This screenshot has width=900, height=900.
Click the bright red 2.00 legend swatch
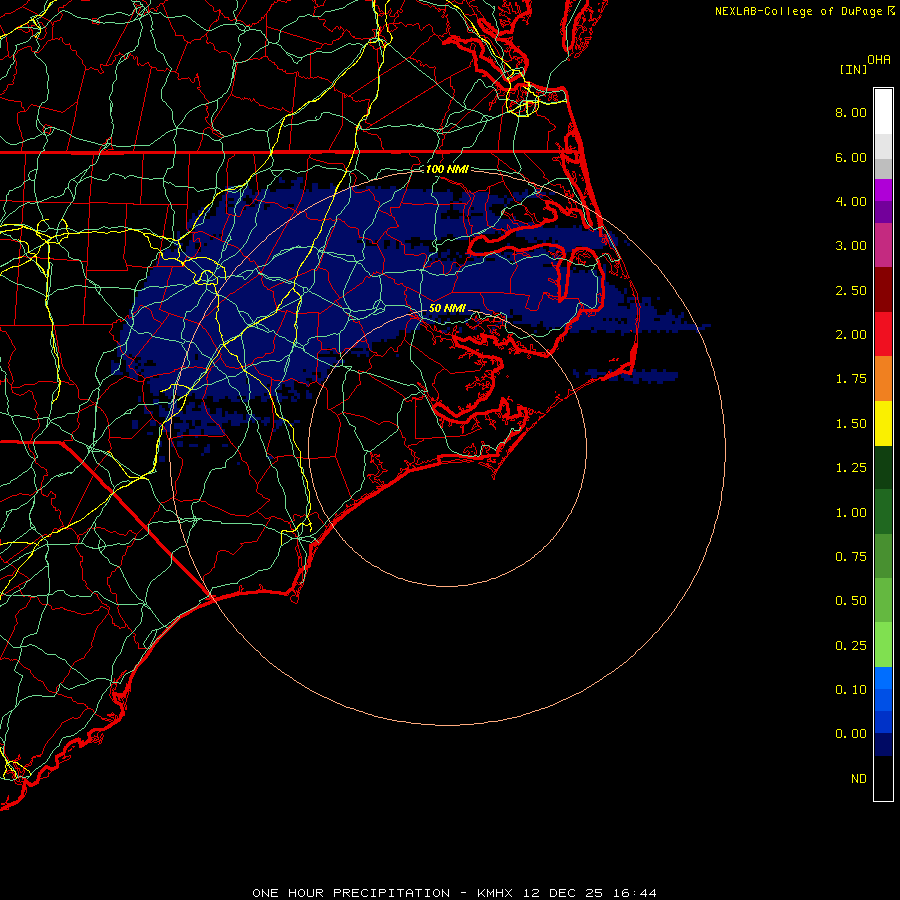883,334
